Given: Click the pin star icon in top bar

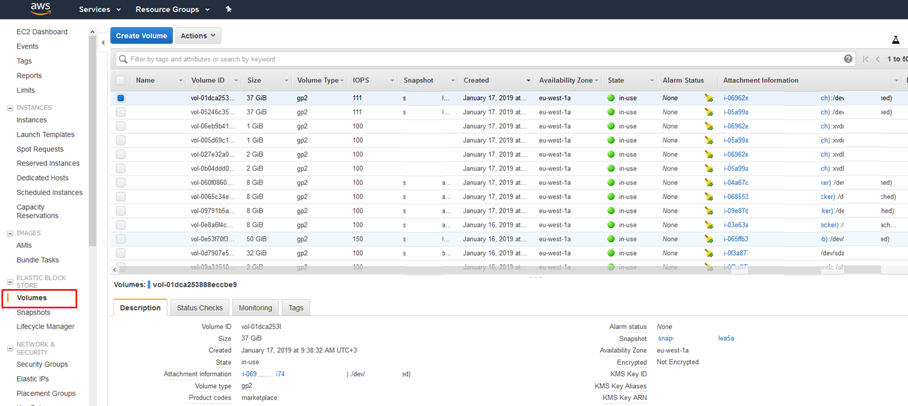Looking at the screenshot, I should tap(228, 9).
